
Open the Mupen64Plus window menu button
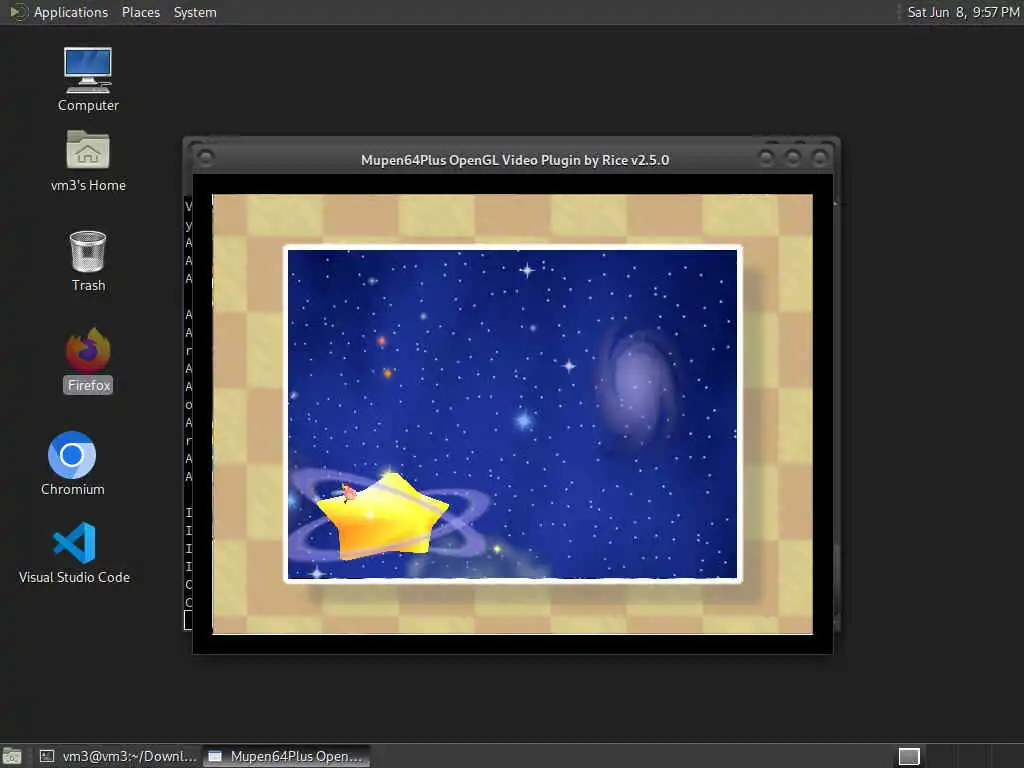[x=206, y=158]
